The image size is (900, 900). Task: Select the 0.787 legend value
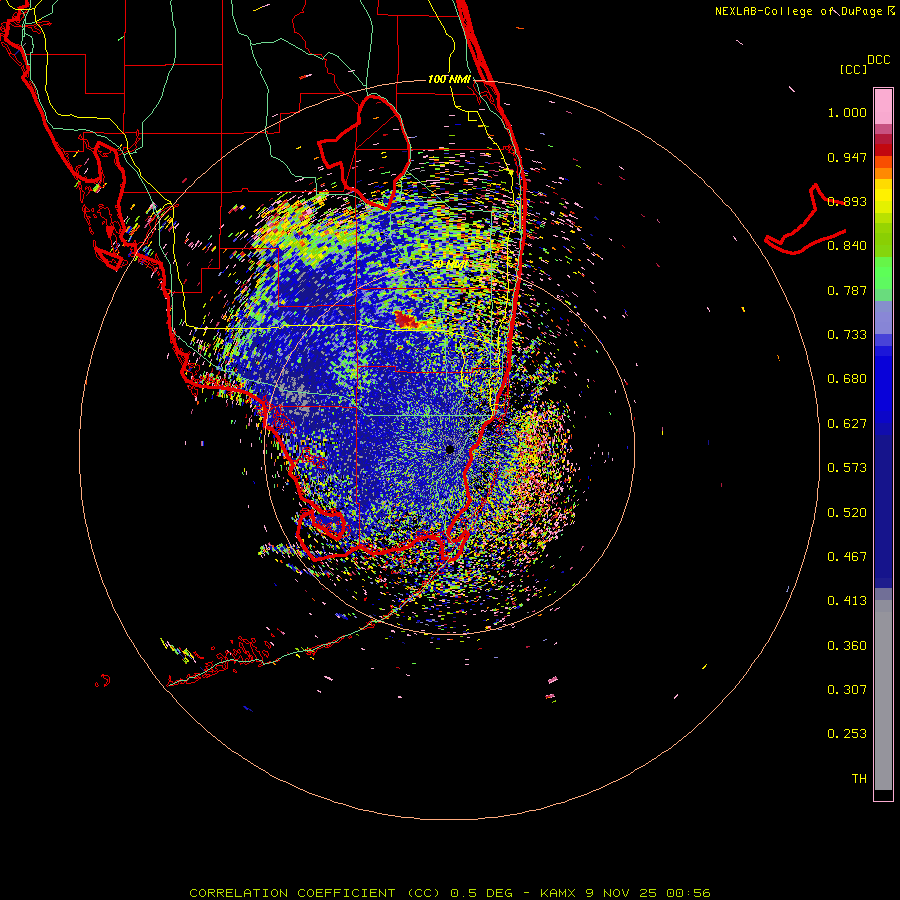[847, 290]
